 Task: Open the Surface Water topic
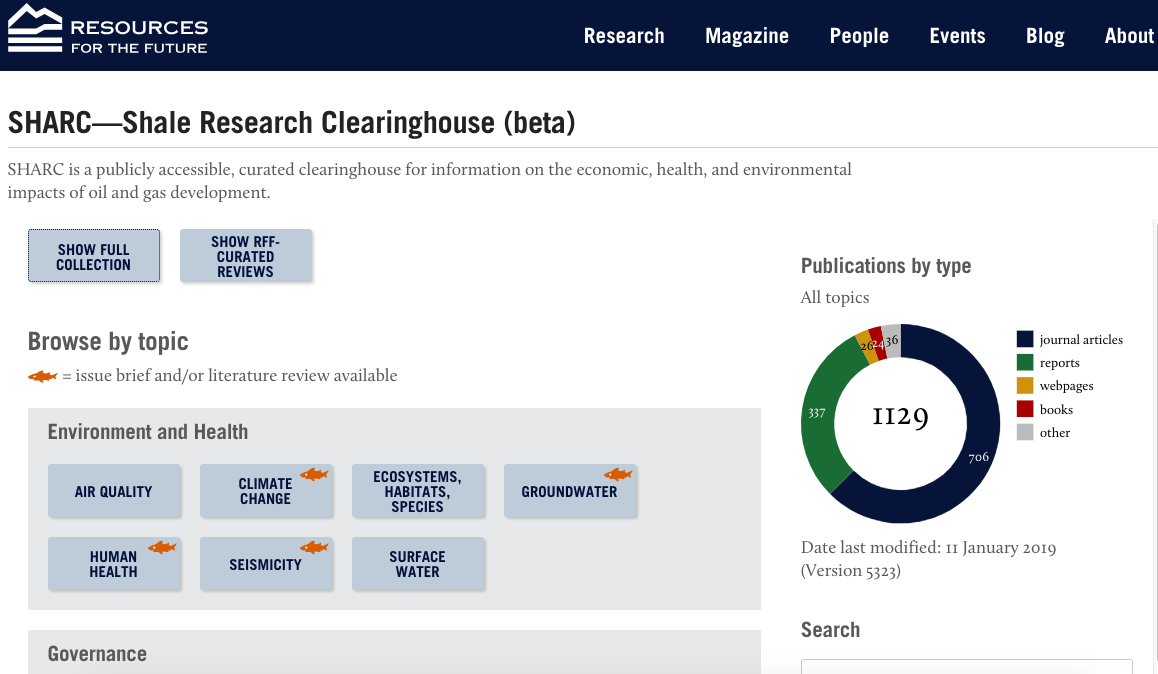coord(418,564)
